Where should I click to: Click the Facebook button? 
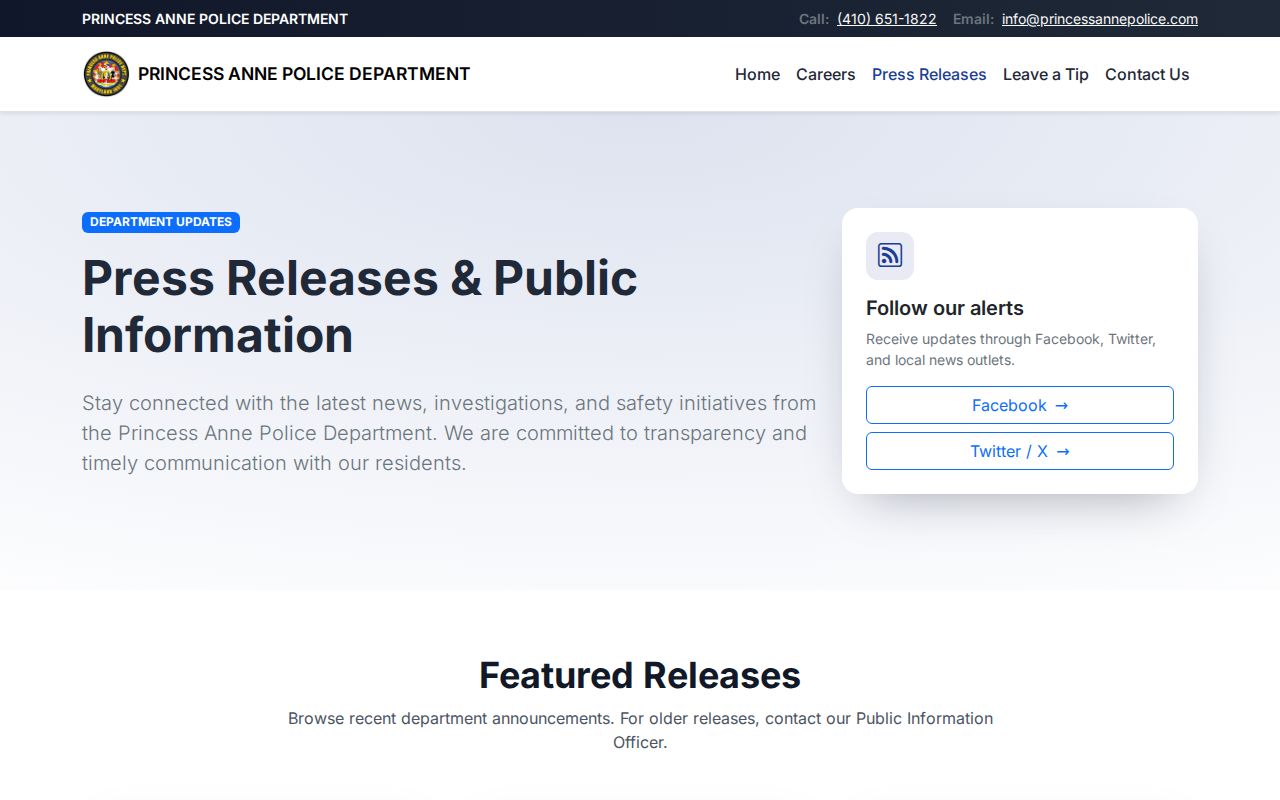point(1020,405)
